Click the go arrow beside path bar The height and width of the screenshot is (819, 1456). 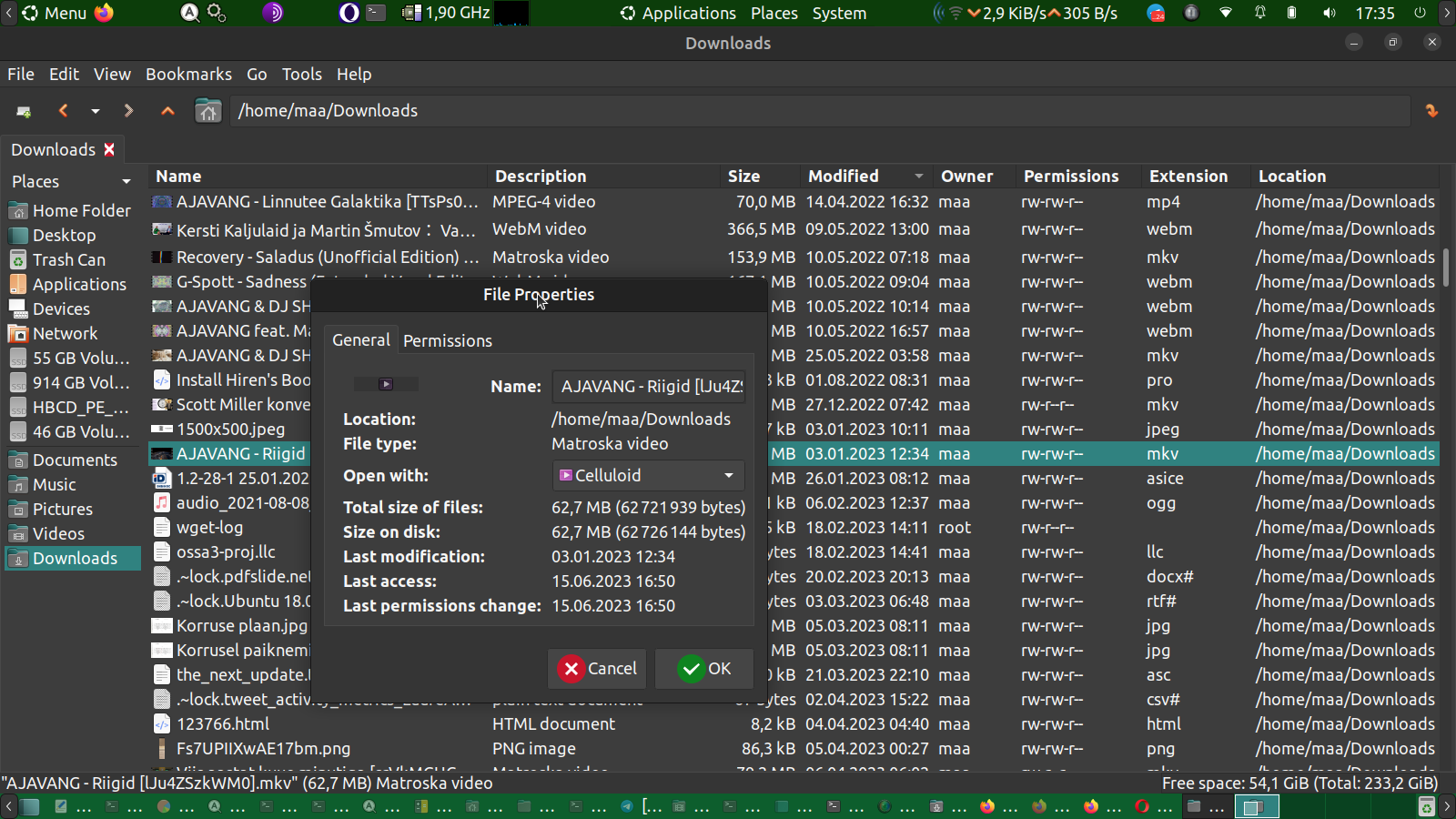click(1431, 111)
